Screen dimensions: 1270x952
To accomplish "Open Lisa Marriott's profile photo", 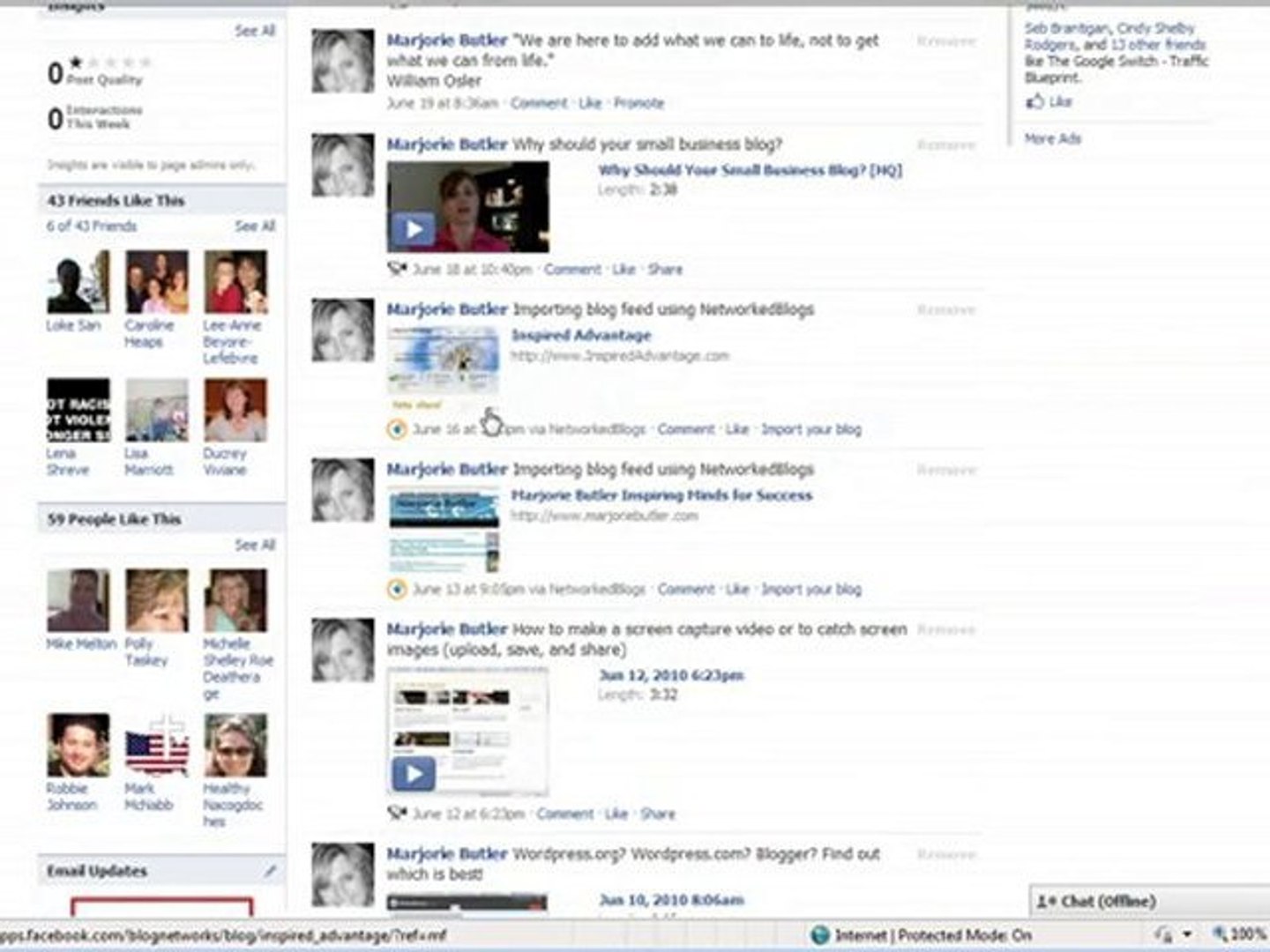I will (x=157, y=410).
